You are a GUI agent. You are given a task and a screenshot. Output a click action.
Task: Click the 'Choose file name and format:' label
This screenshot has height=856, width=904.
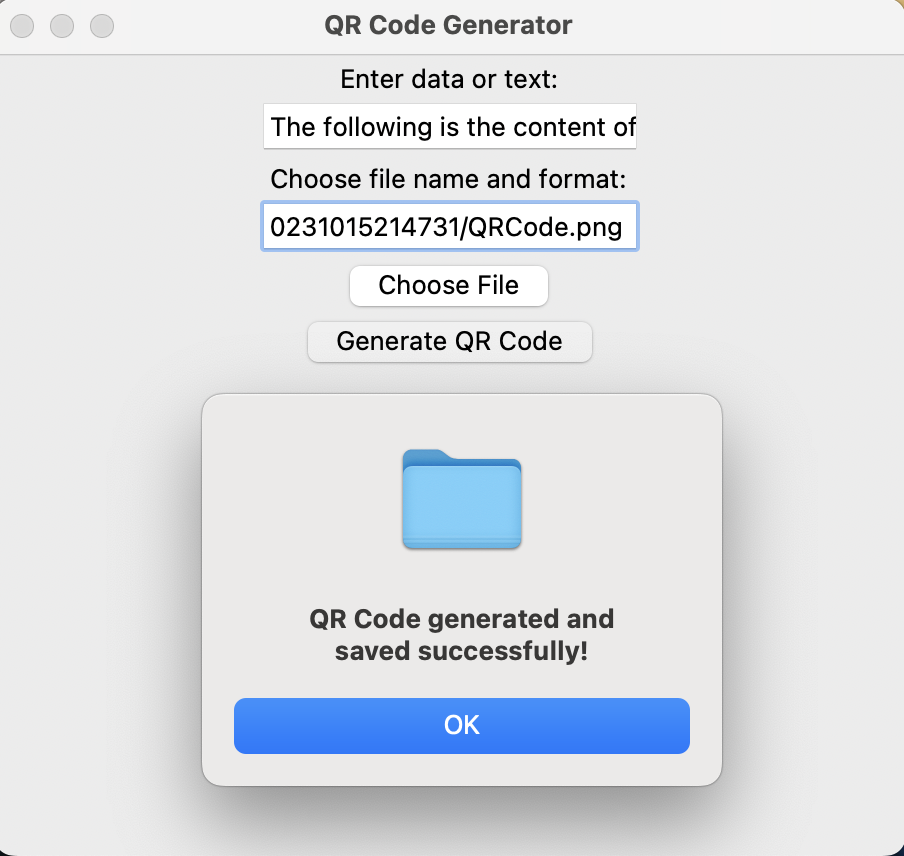tap(449, 180)
